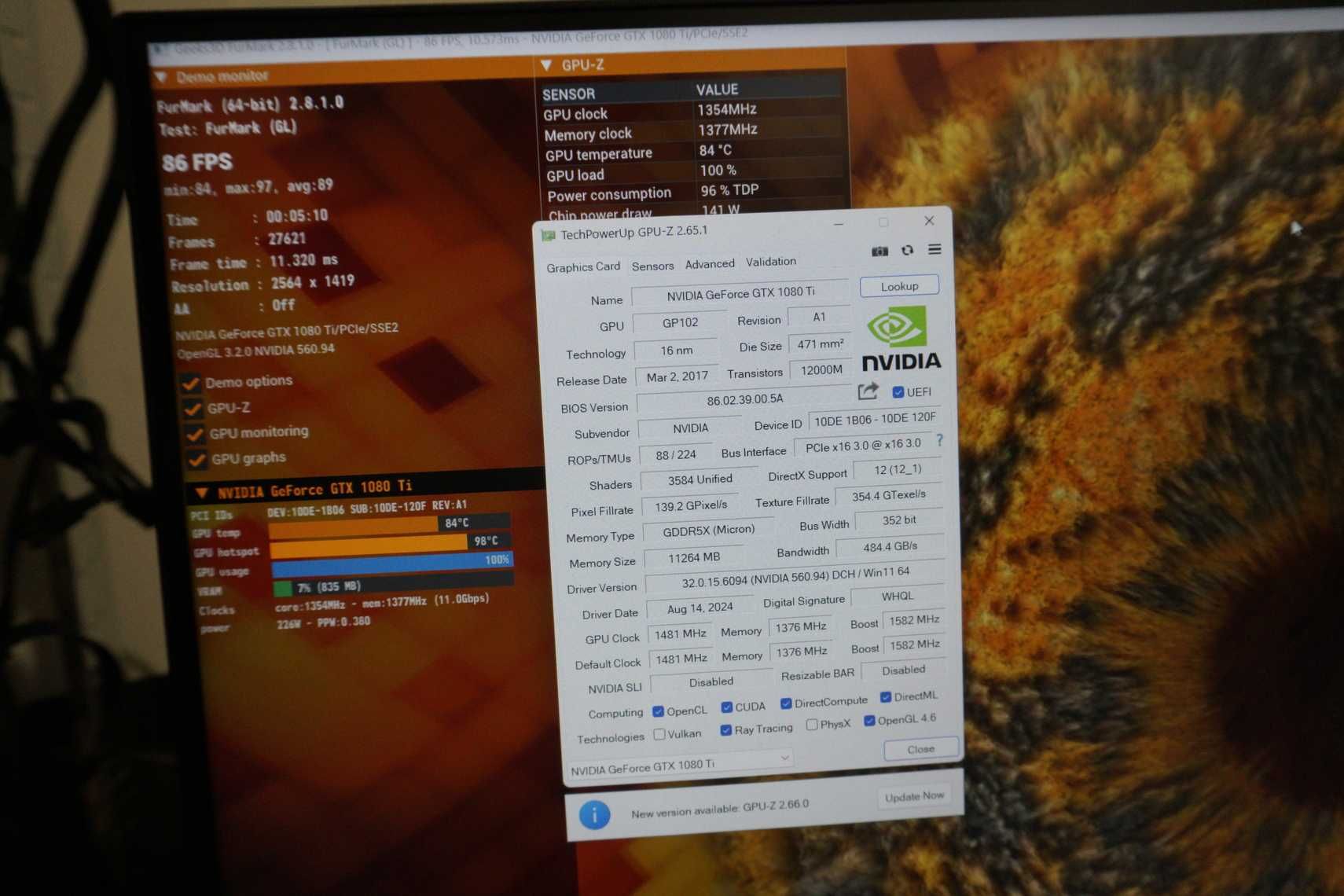Open the GPU selection dropdown at bottom
Screen dimensions: 1344x896
pos(681,765)
